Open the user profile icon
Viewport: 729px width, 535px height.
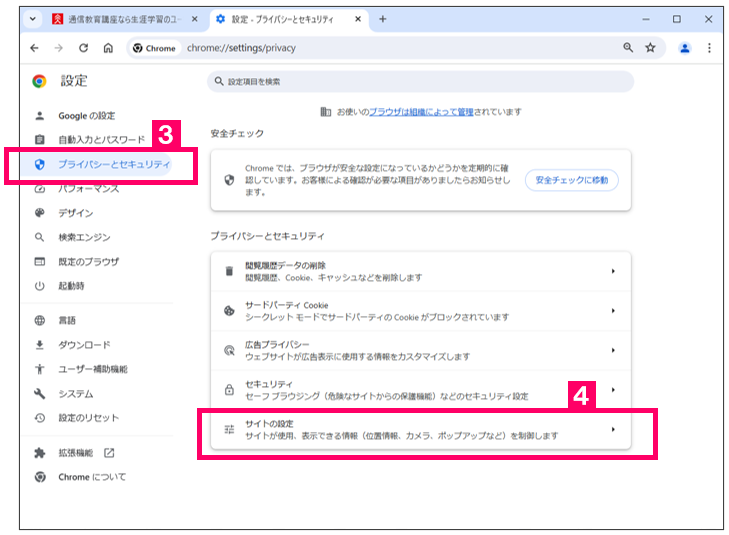[685, 48]
